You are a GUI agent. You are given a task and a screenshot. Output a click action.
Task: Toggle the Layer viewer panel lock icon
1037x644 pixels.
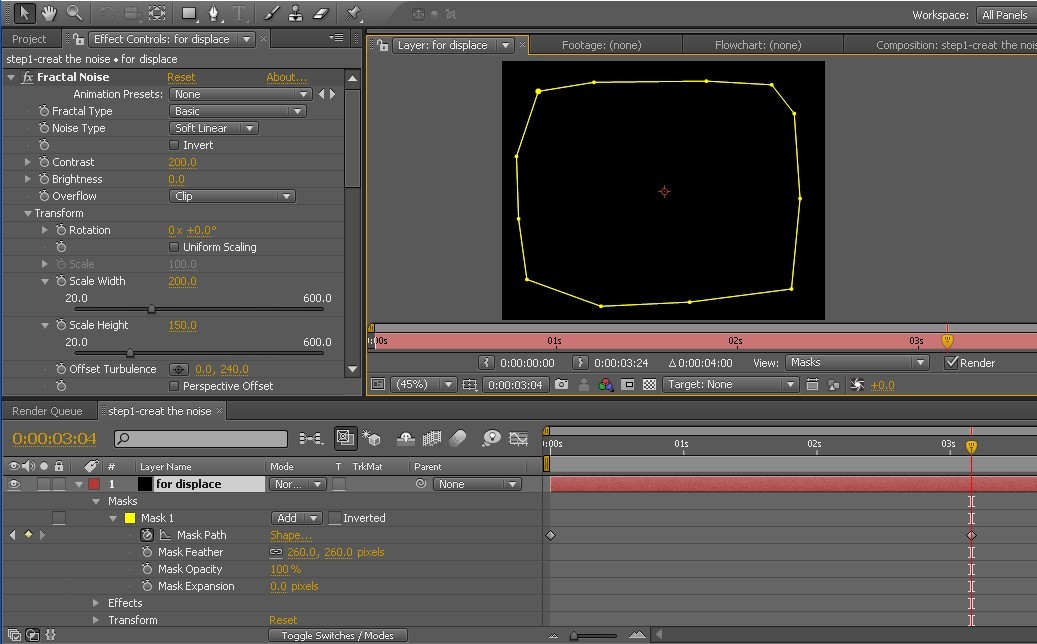point(382,45)
